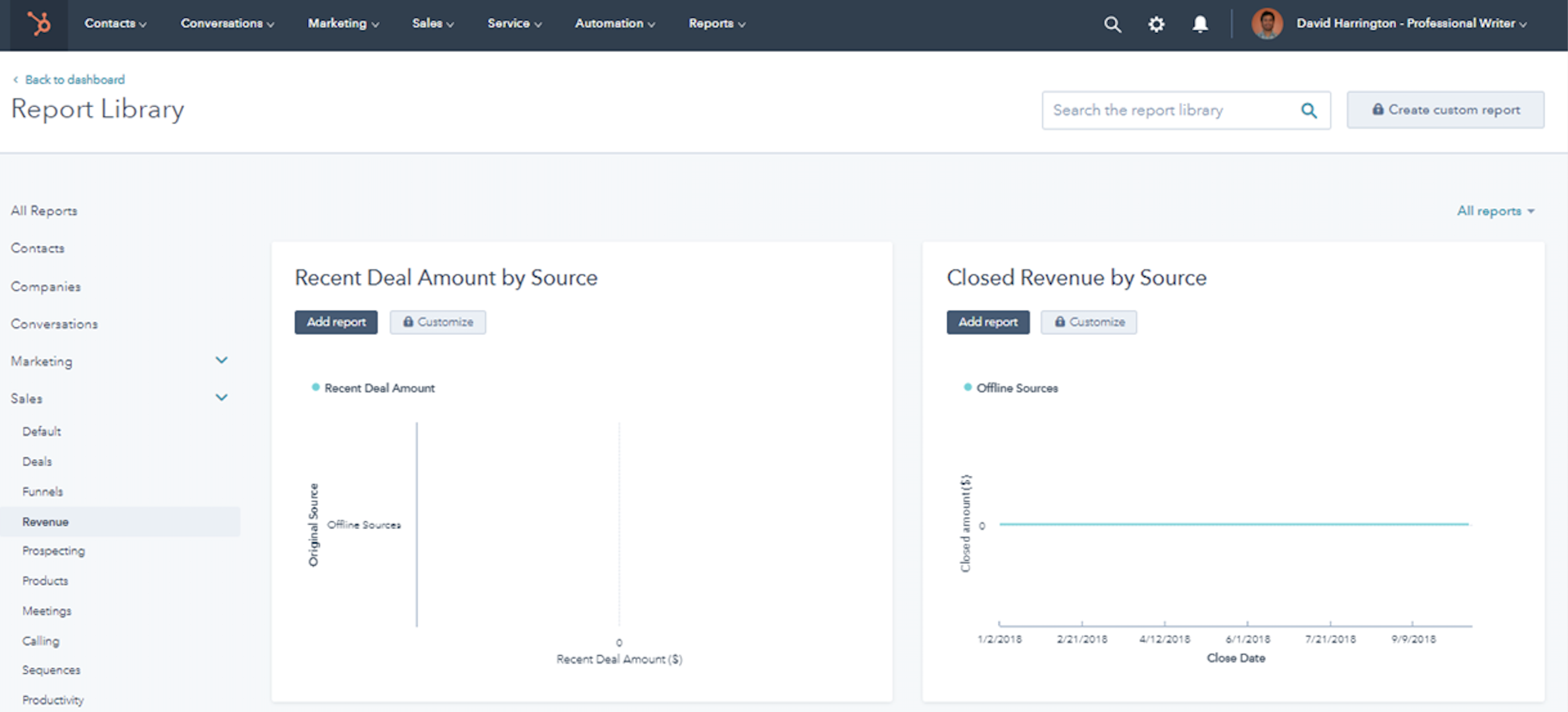
Task: Open the Reports navigation menu
Action: click(716, 24)
